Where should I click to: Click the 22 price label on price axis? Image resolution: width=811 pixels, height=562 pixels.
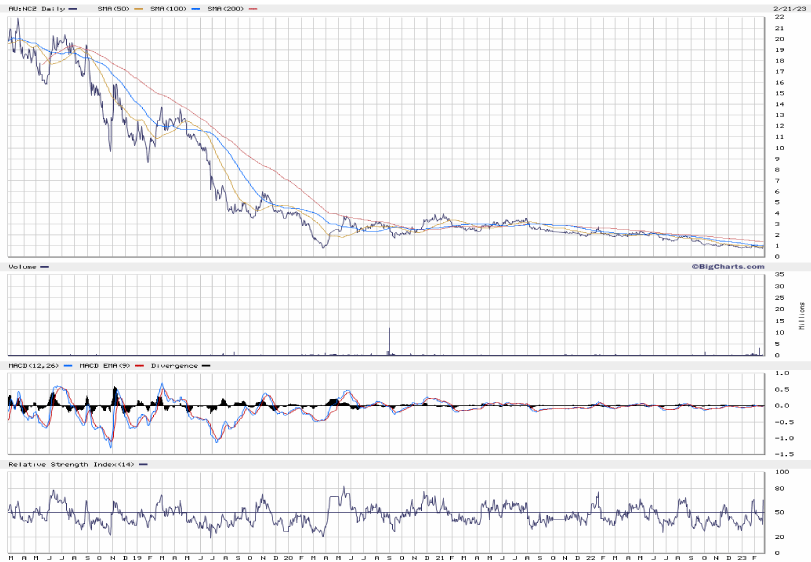777,18
